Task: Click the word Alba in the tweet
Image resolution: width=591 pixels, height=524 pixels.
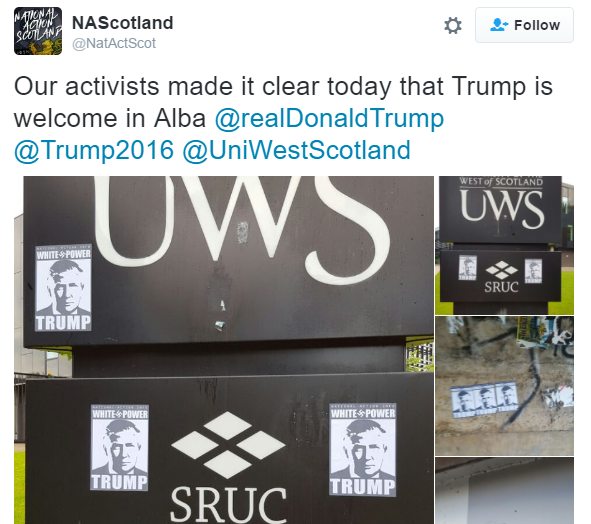Action: [x=180, y=118]
